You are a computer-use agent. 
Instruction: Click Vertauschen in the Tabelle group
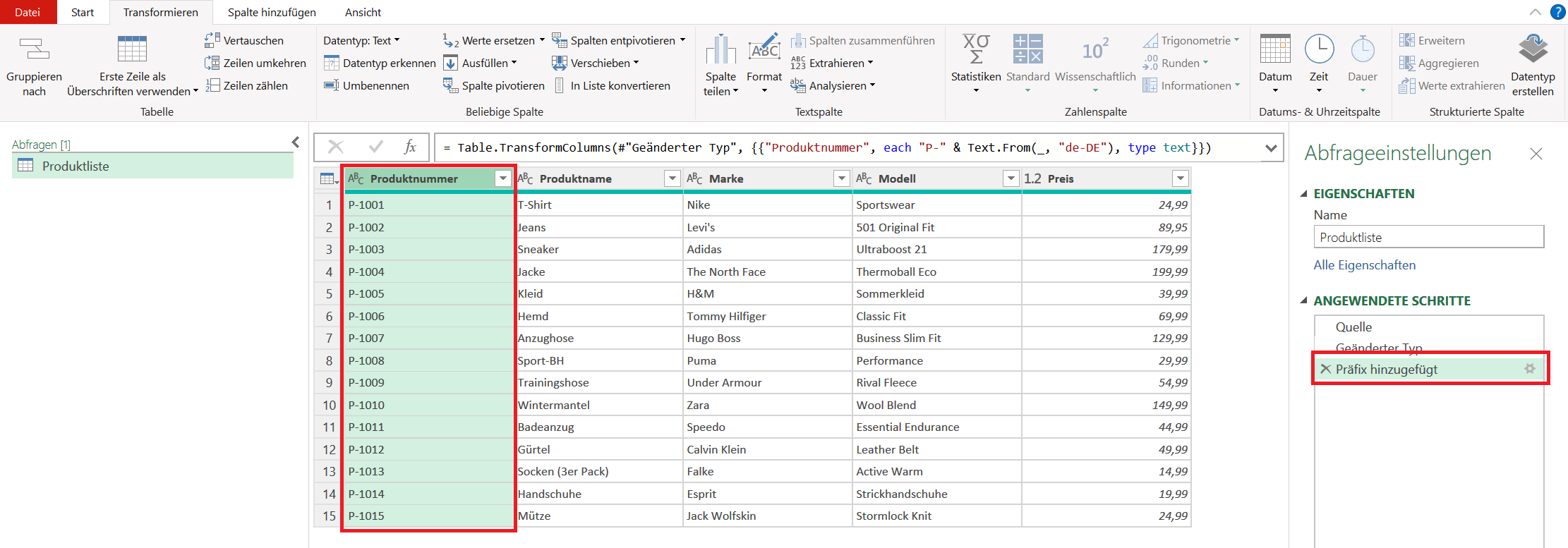pos(245,40)
